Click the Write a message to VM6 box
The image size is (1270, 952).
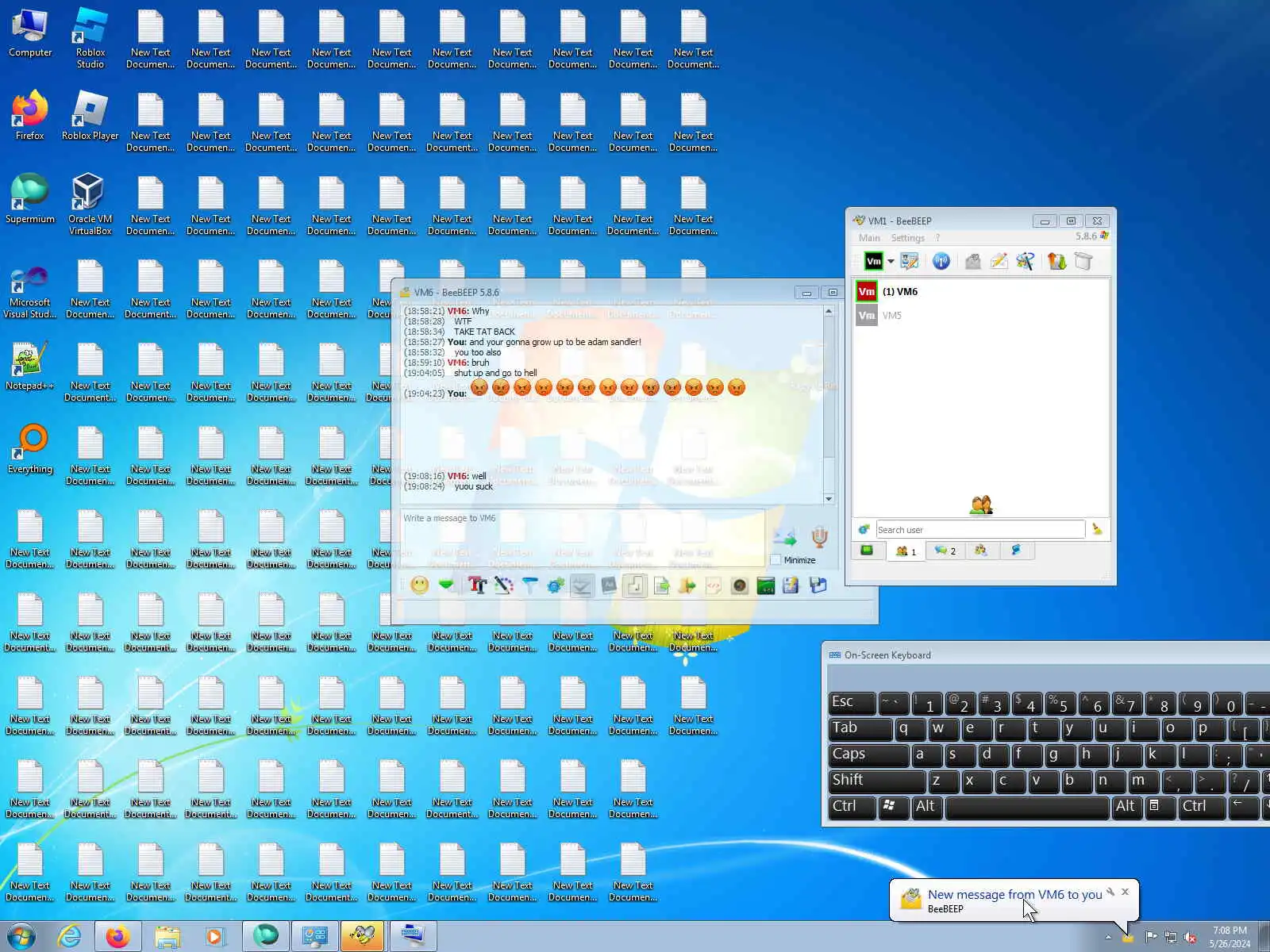click(583, 537)
